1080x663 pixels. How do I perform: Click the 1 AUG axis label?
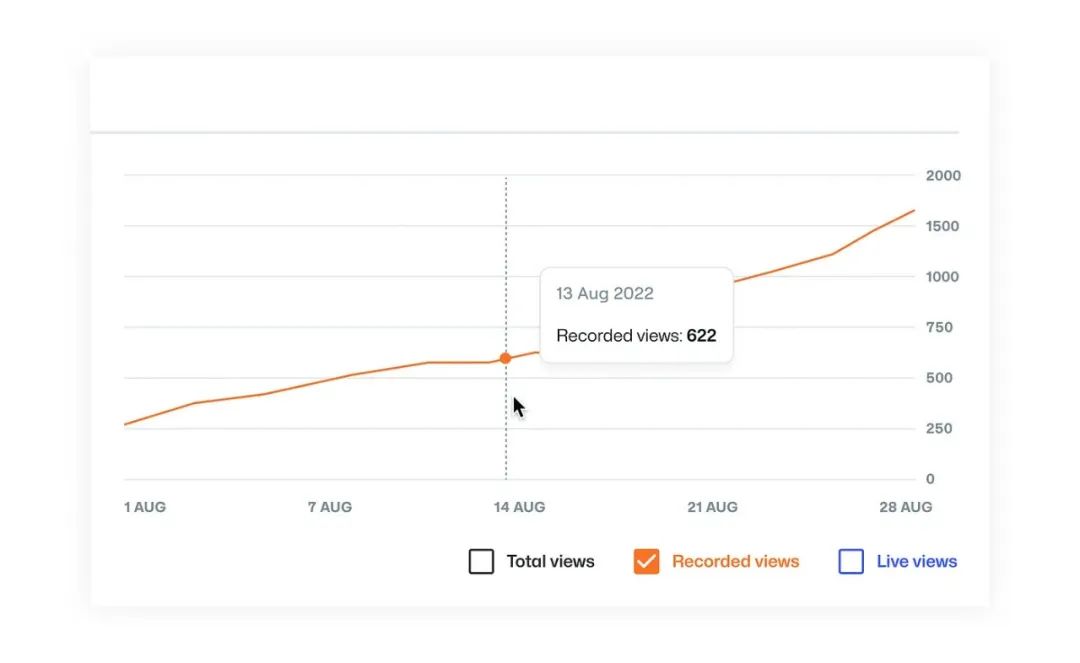point(145,507)
